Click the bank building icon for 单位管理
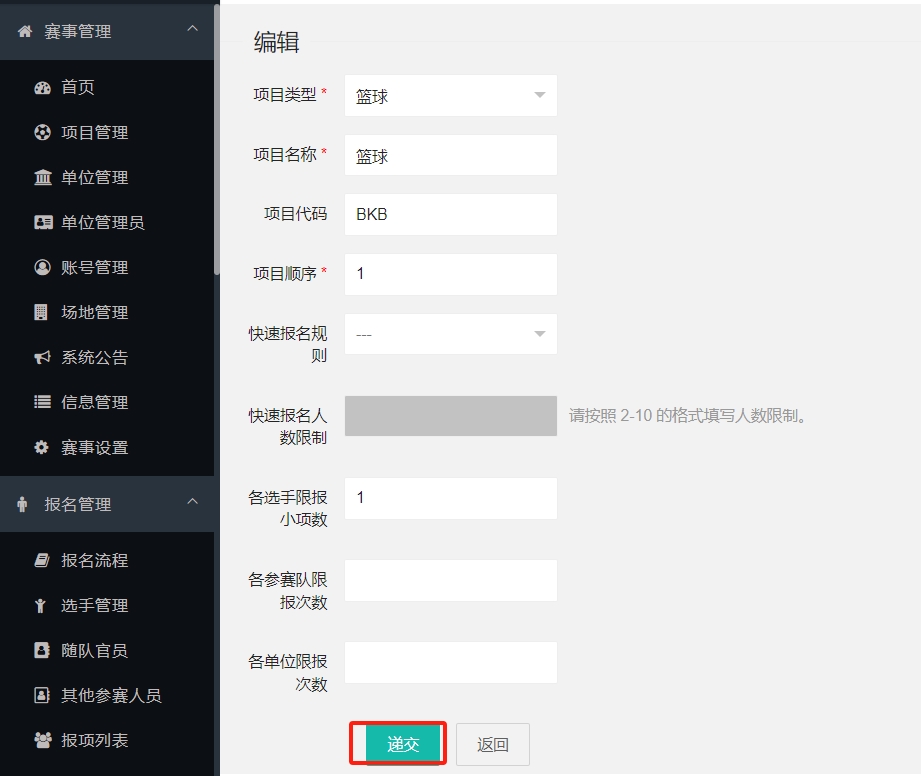The width and height of the screenshot is (921, 776). (42, 178)
